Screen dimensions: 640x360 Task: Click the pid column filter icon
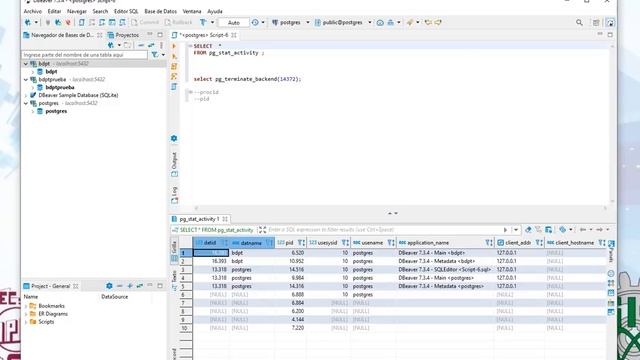click(x=301, y=243)
